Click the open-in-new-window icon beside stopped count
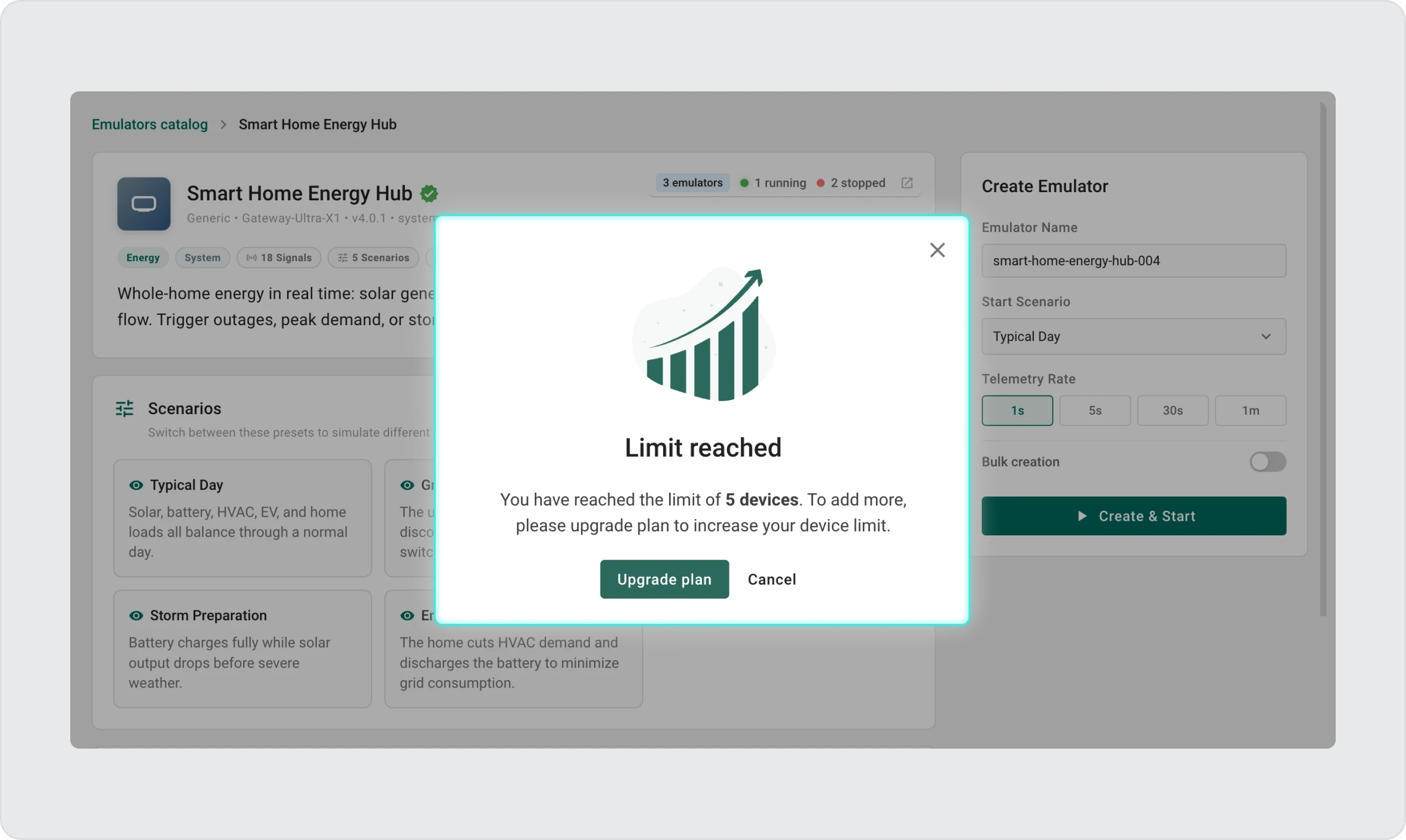This screenshot has width=1406, height=840. tap(907, 183)
